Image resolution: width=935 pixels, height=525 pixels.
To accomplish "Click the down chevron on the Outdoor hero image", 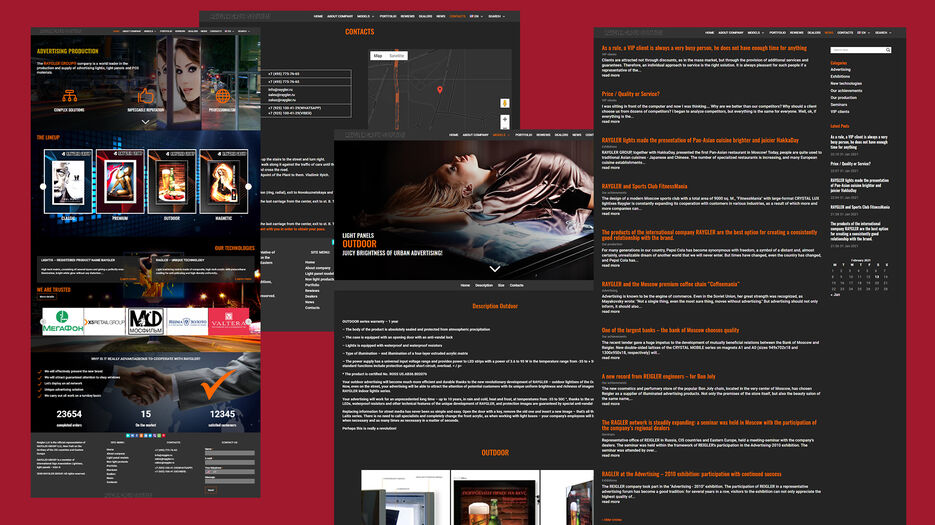I will tap(495, 269).
